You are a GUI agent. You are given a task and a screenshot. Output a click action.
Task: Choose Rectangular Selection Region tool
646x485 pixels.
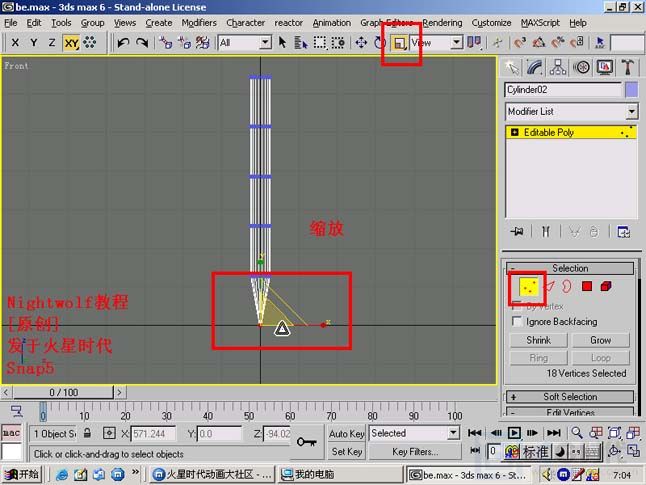[320, 42]
